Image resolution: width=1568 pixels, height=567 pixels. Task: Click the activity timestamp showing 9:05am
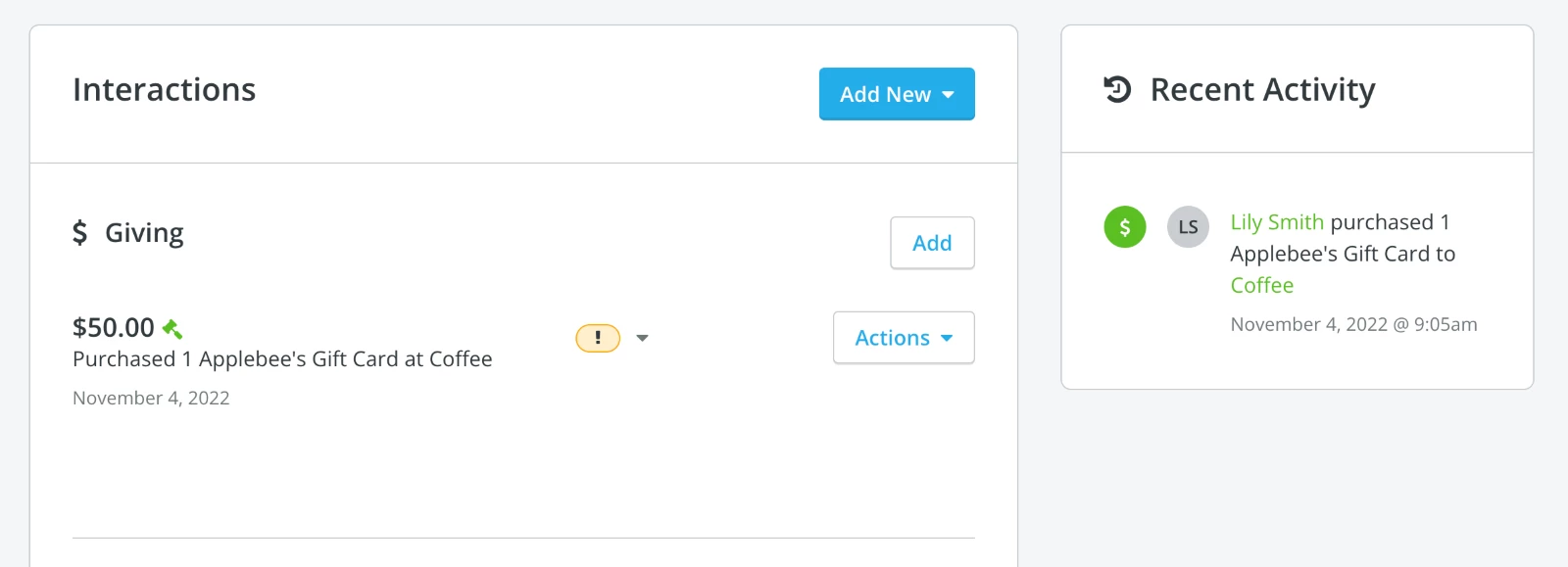click(1353, 323)
